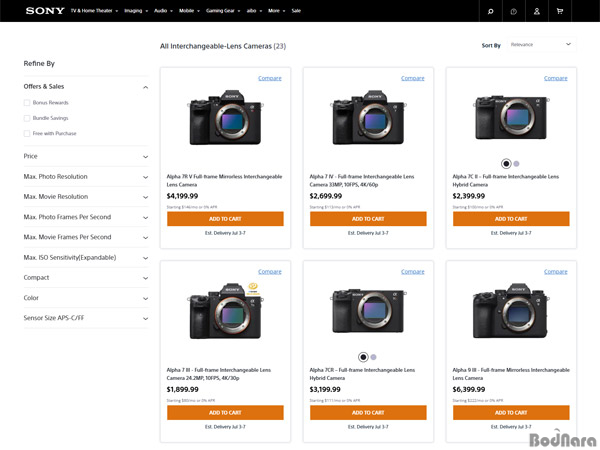The width and height of the screenshot is (600, 450).
Task: Check Bonus Rewards filter
Action: coord(27,103)
